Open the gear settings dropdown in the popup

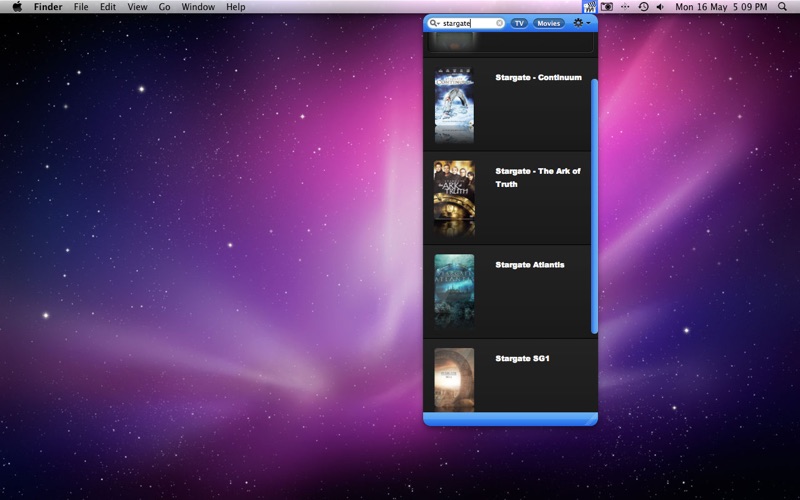(x=582, y=23)
